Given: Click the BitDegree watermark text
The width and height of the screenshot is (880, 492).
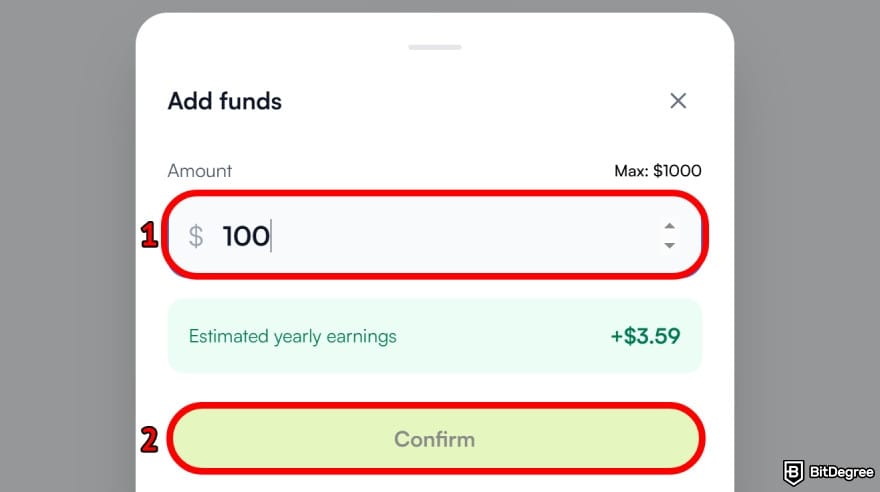Looking at the screenshot, I should pos(838,470).
